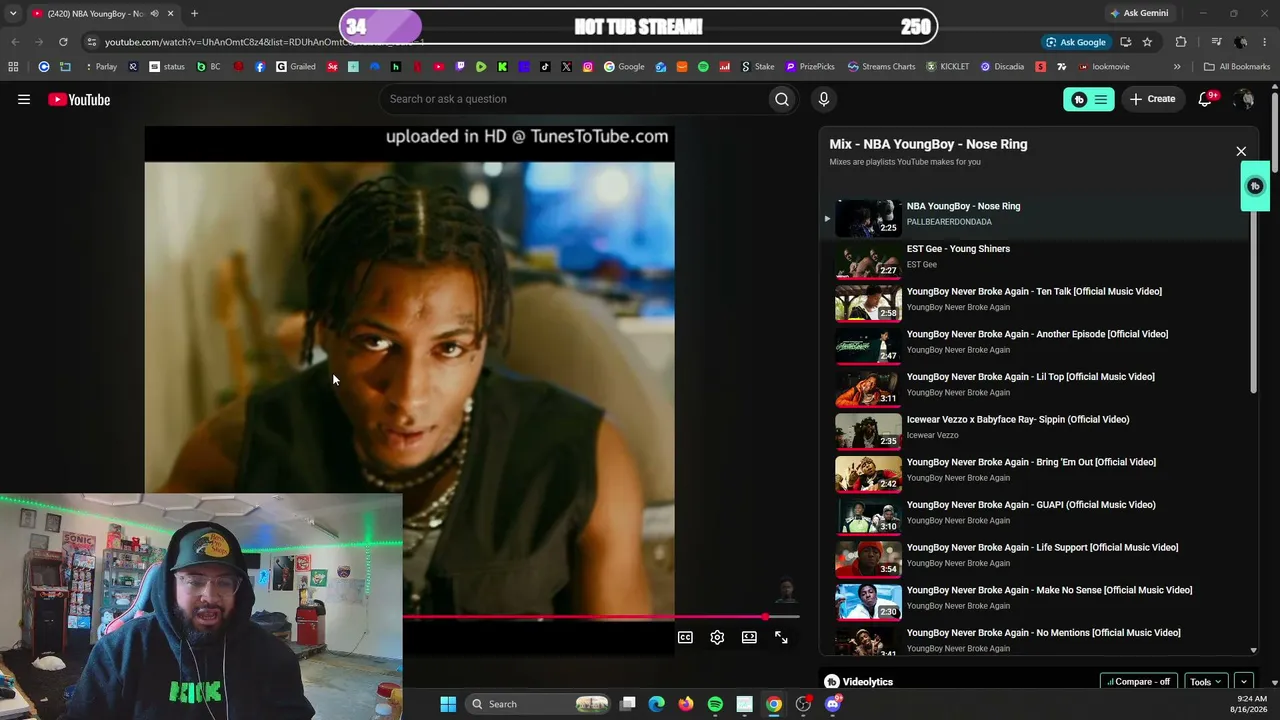Seek using the video progress bar
This screenshot has width=1280, height=720.
pyautogui.click(x=601, y=617)
